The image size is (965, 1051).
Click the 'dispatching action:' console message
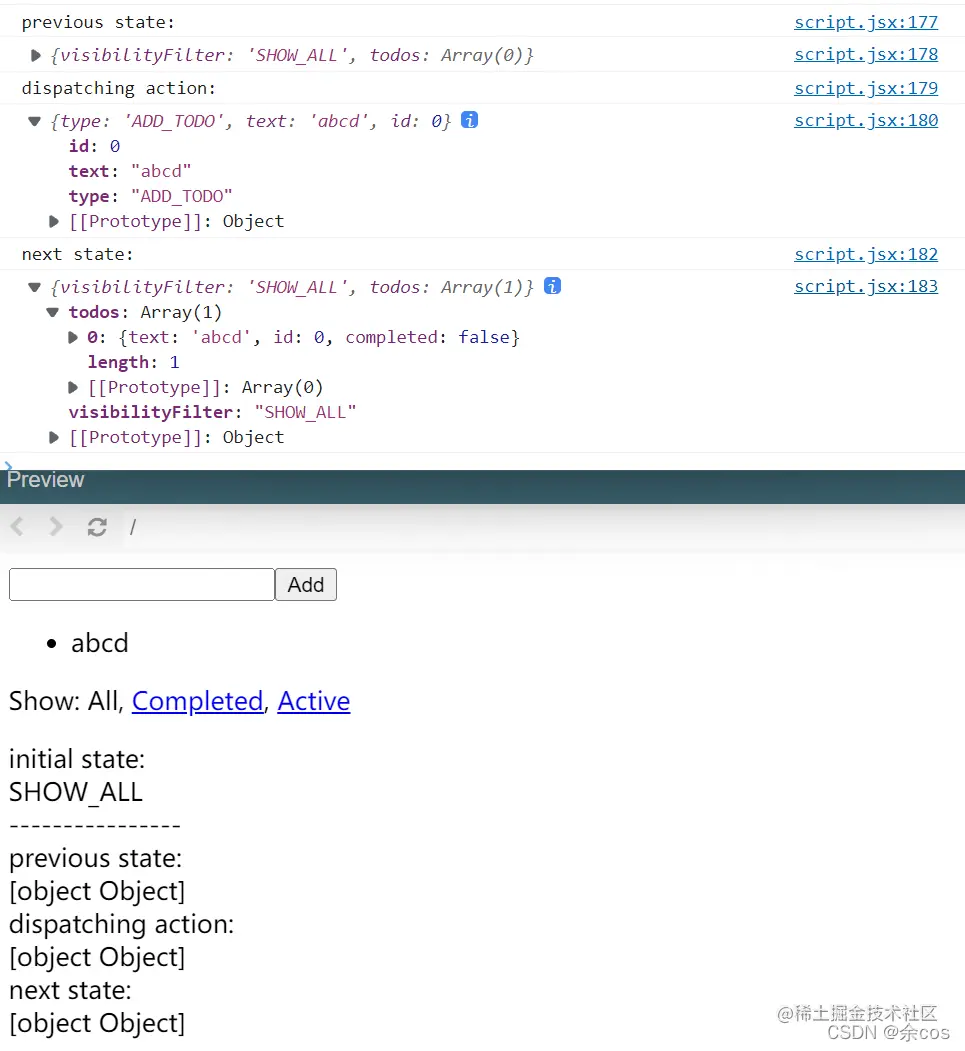pyautogui.click(x=119, y=88)
